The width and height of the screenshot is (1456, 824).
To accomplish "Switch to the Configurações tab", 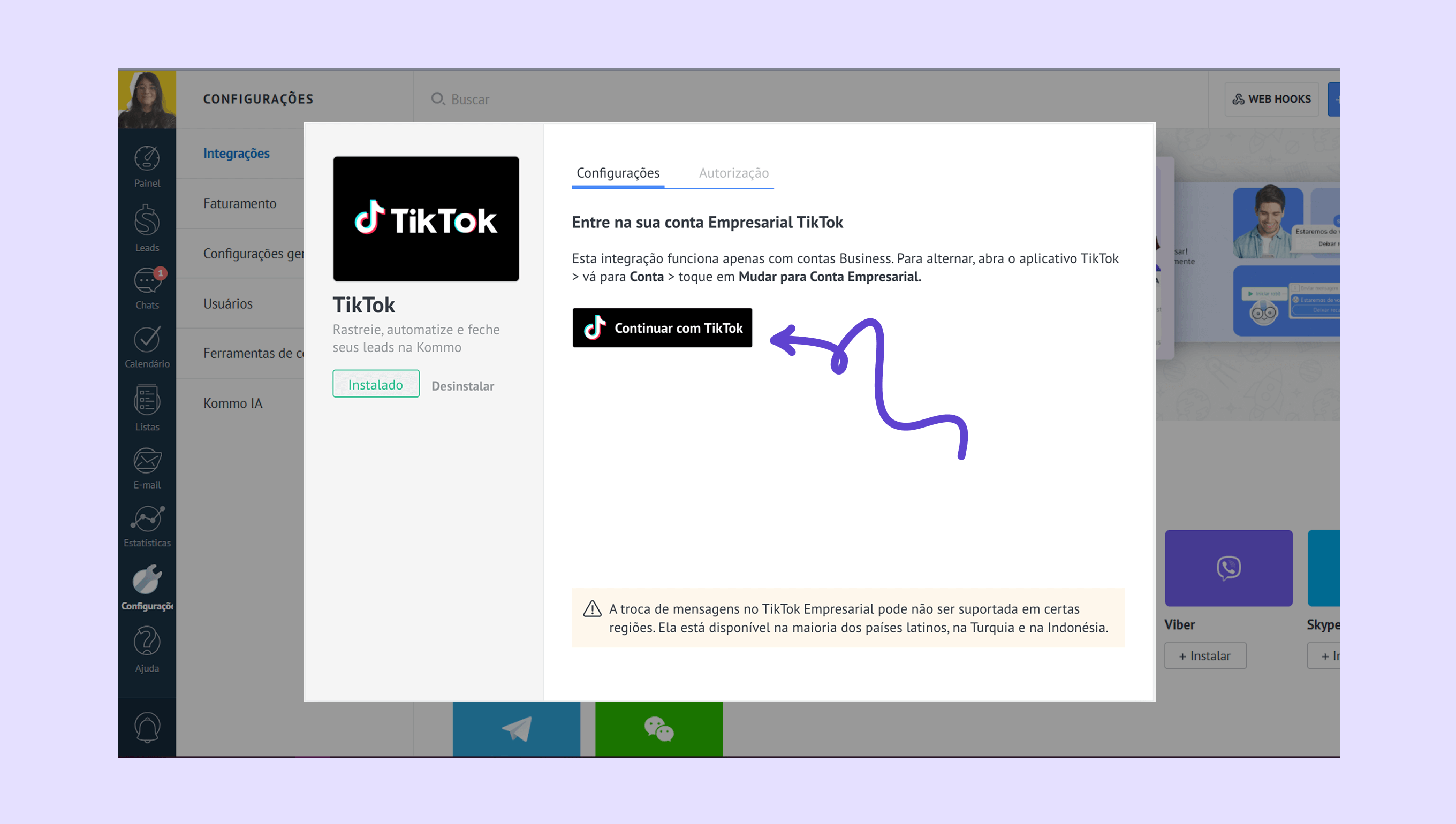I will 618,173.
